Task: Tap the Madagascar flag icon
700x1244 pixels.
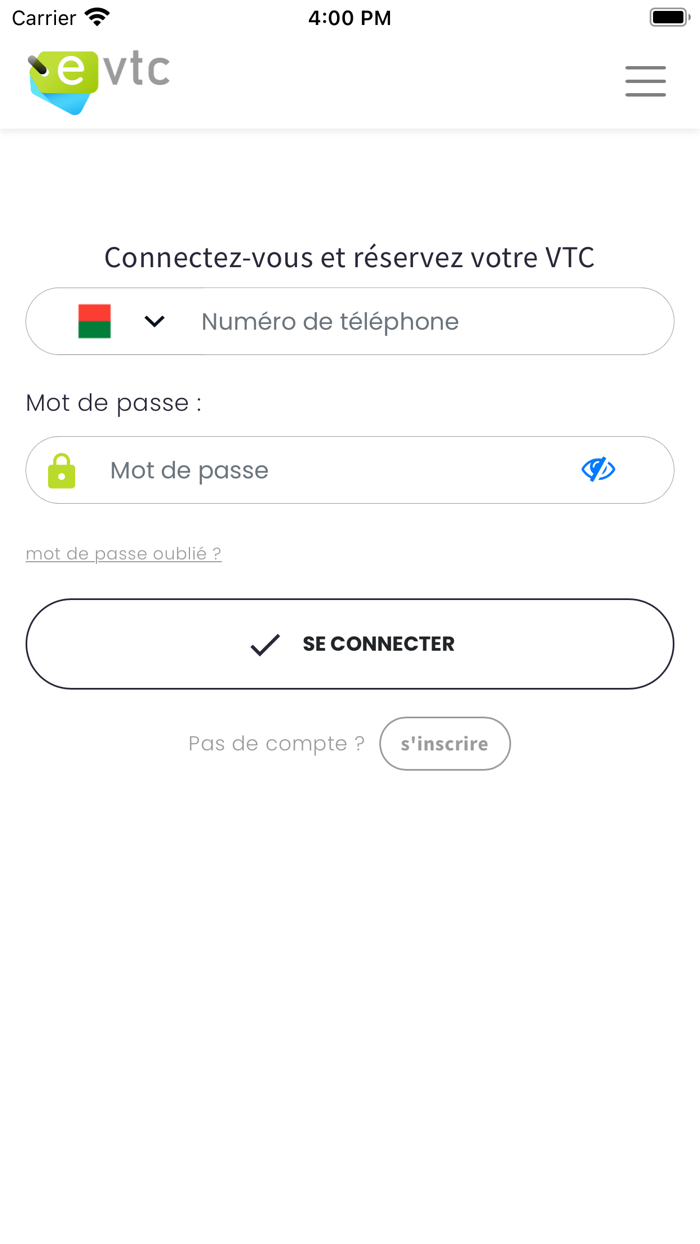Action: (x=95, y=321)
